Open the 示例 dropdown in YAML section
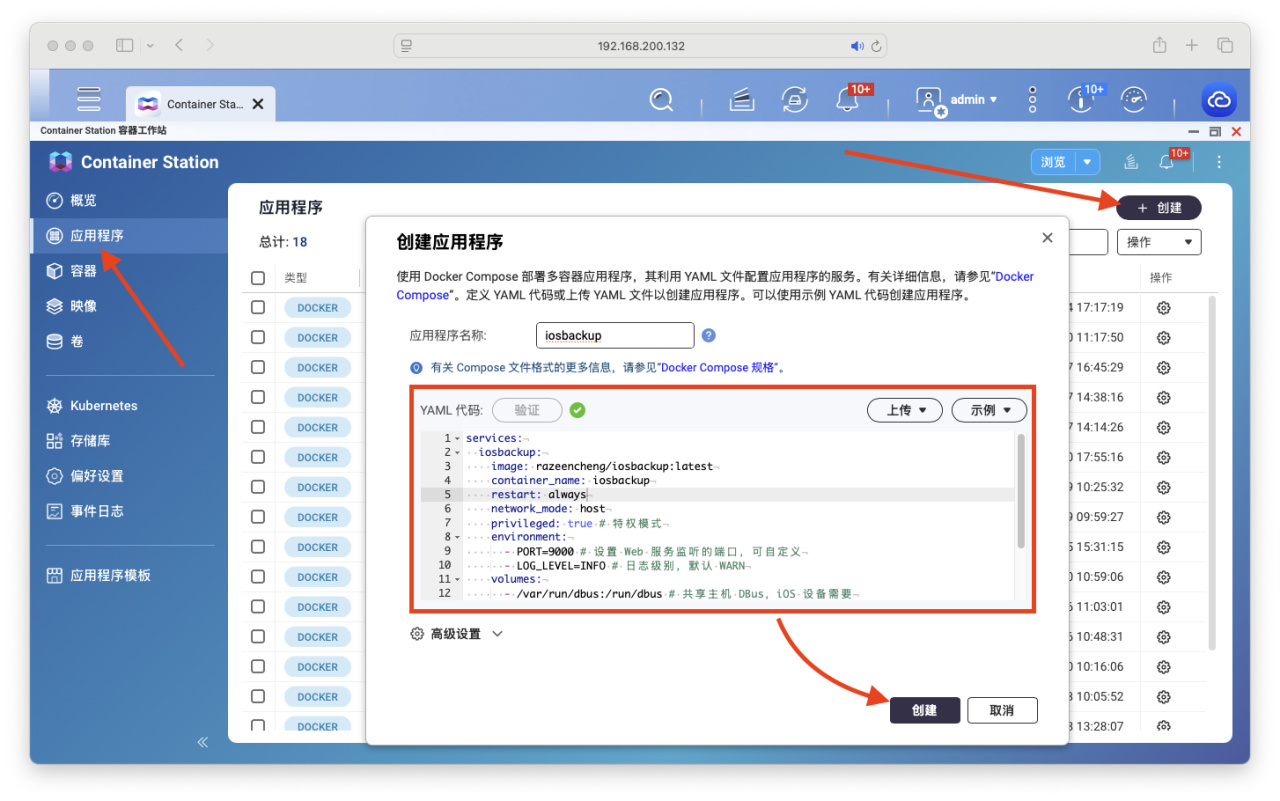The height and width of the screenshot is (801, 1280). (989, 410)
